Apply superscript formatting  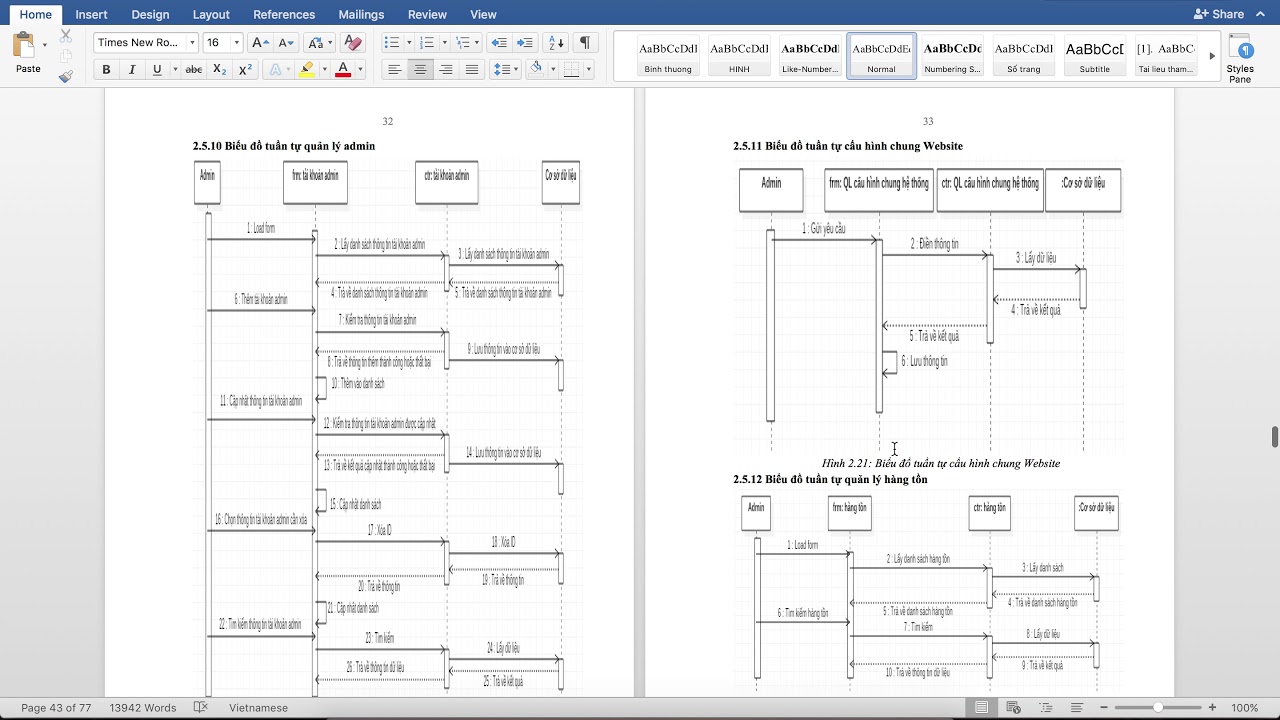(246, 70)
